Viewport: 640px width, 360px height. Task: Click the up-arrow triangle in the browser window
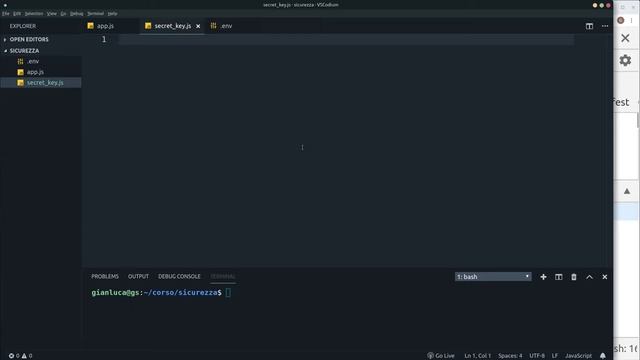pyautogui.click(x=627, y=191)
